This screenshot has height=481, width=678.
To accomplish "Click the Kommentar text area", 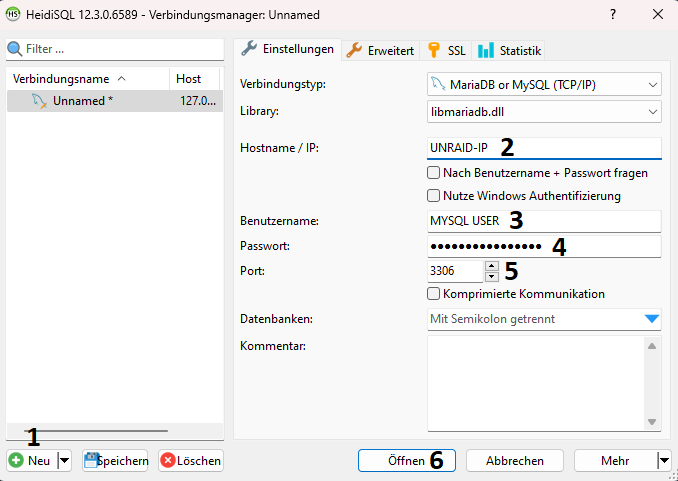I will pyautogui.click(x=536, y=384).
